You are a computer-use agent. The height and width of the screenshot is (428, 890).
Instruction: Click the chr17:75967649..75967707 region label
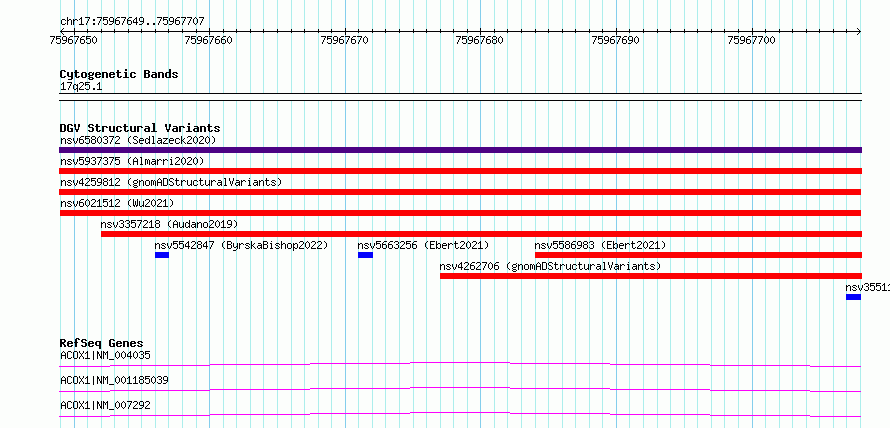pos(132,22)
